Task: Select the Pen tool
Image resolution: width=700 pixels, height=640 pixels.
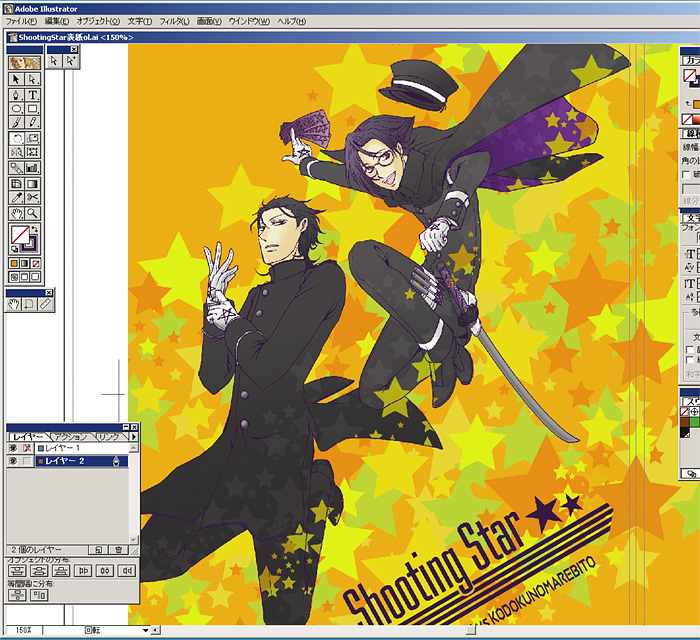Action: point(17,95)
